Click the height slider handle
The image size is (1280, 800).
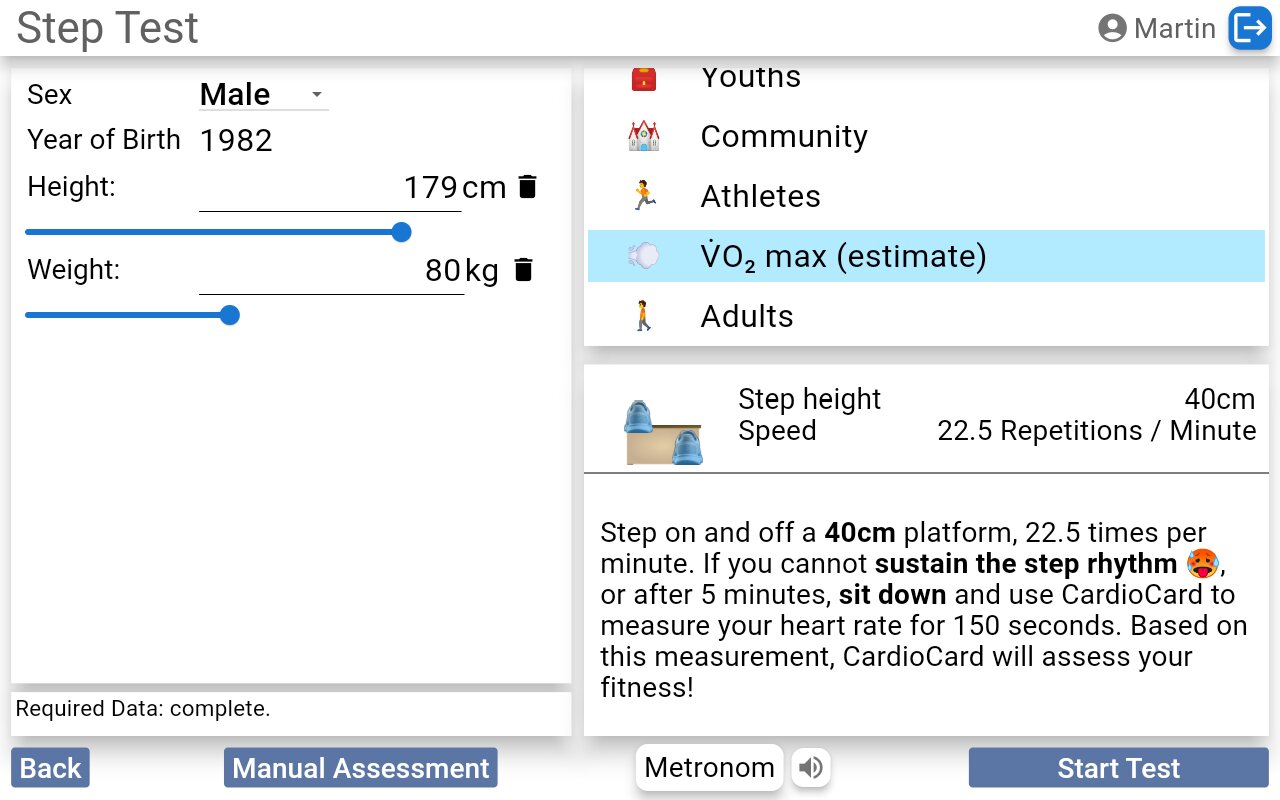point(401,232)
